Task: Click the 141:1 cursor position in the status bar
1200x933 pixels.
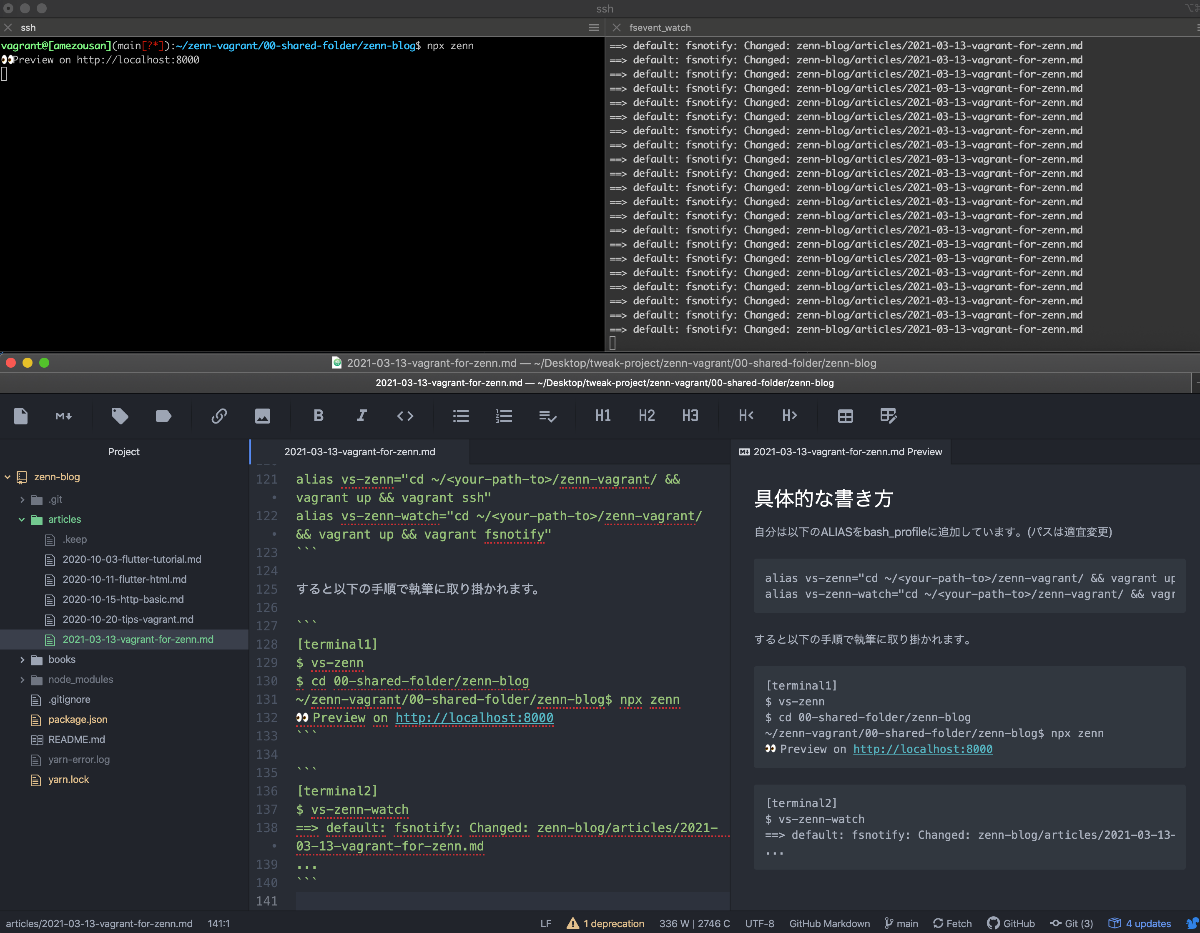Action: pos(219,923)
